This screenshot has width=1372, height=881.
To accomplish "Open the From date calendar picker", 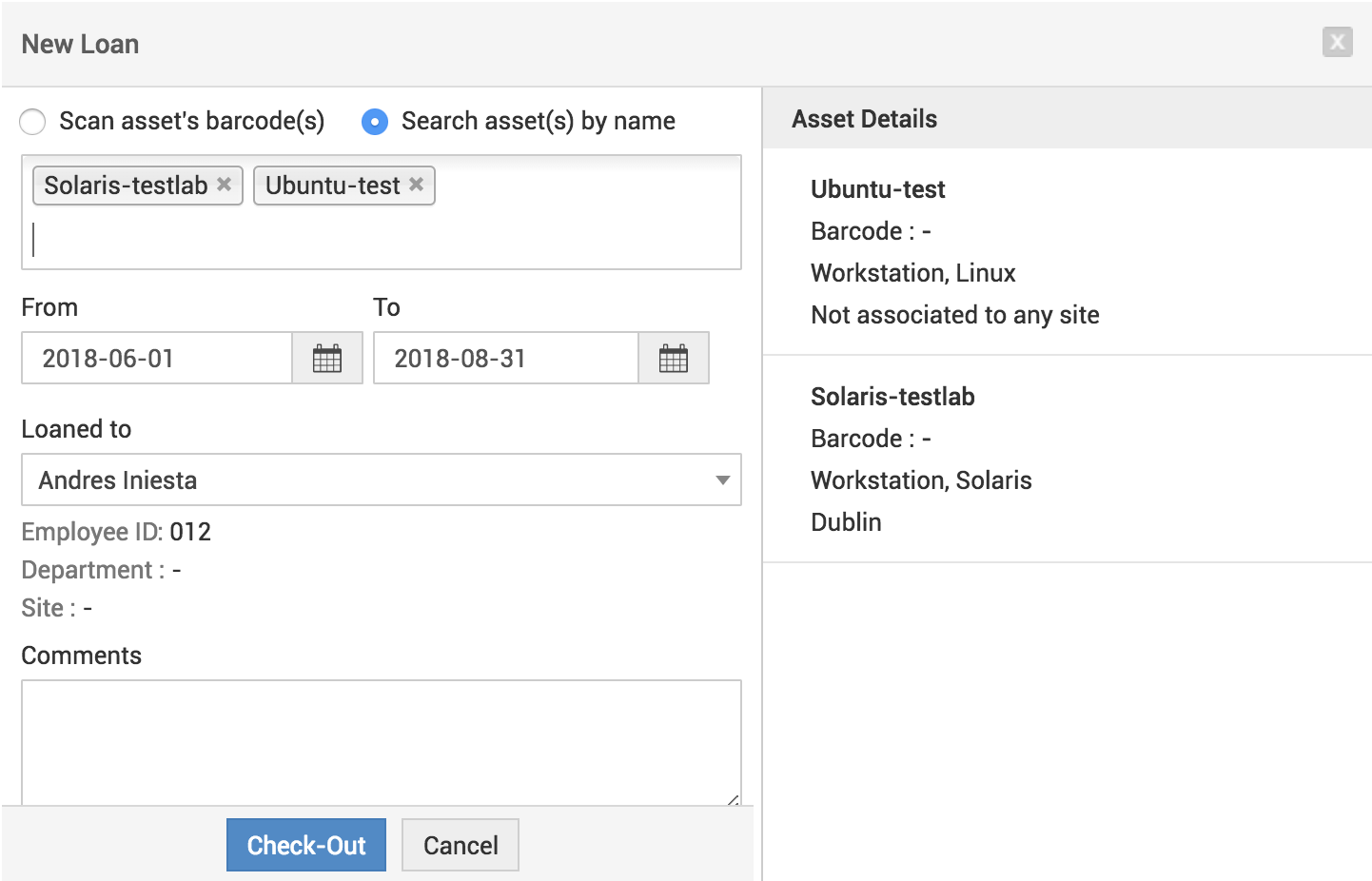I will 327,359.
